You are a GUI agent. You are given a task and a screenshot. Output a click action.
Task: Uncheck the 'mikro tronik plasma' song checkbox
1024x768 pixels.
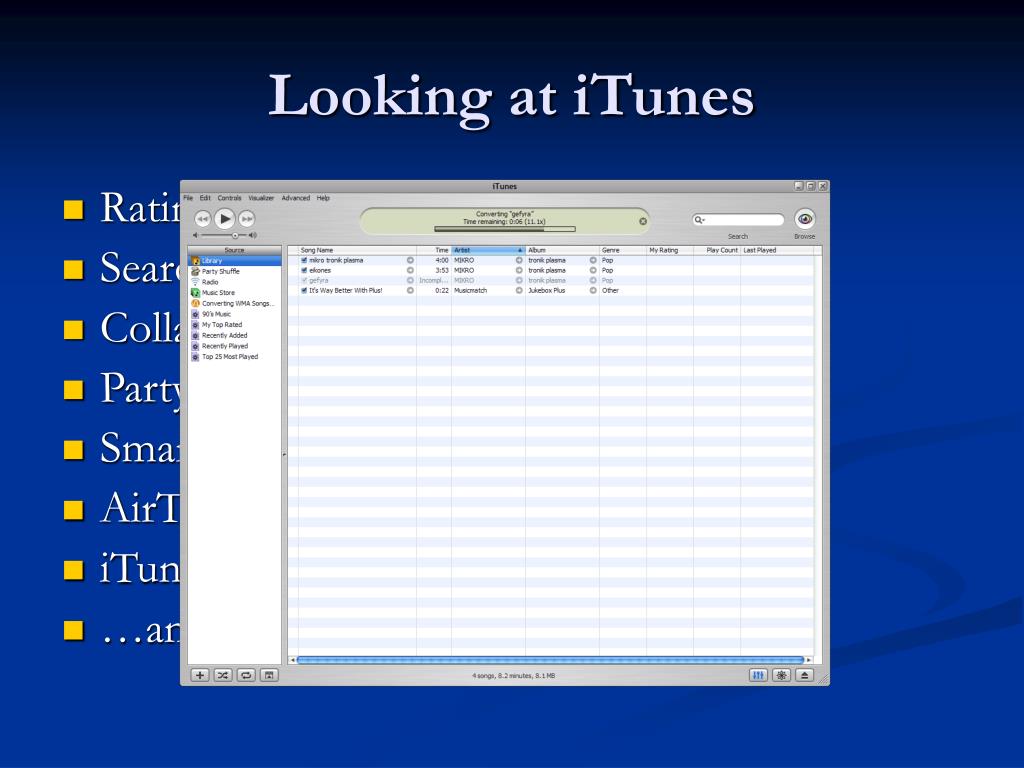click(304, 260)
